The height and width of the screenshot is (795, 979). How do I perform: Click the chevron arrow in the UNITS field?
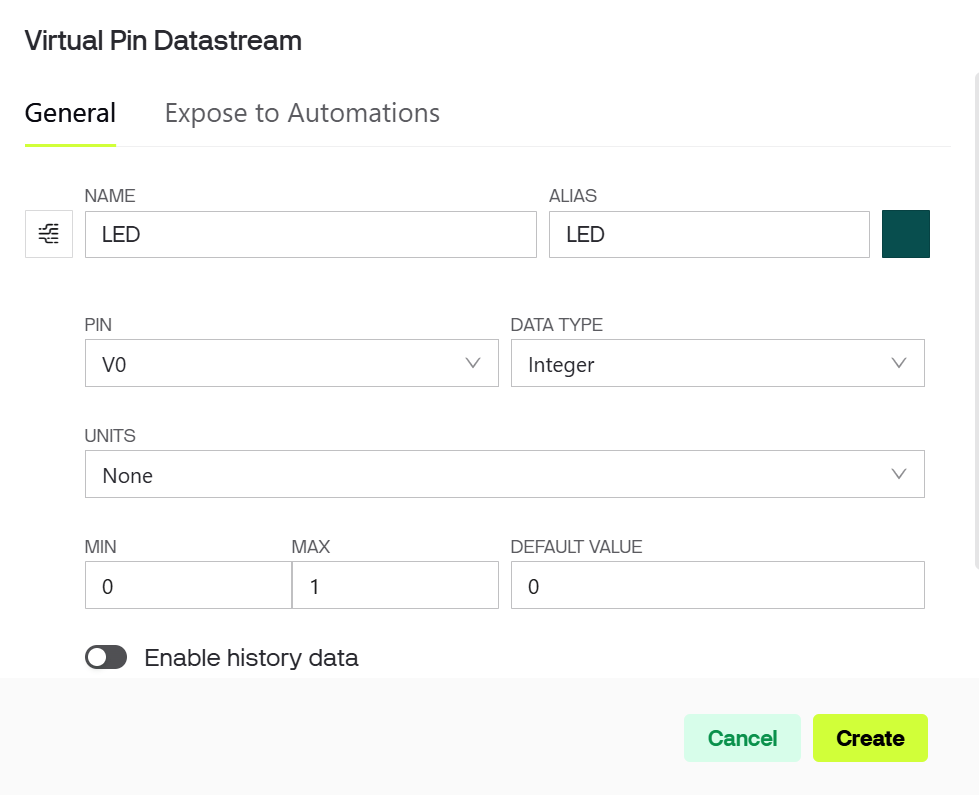pyautogui.click(x=899, y=474)
